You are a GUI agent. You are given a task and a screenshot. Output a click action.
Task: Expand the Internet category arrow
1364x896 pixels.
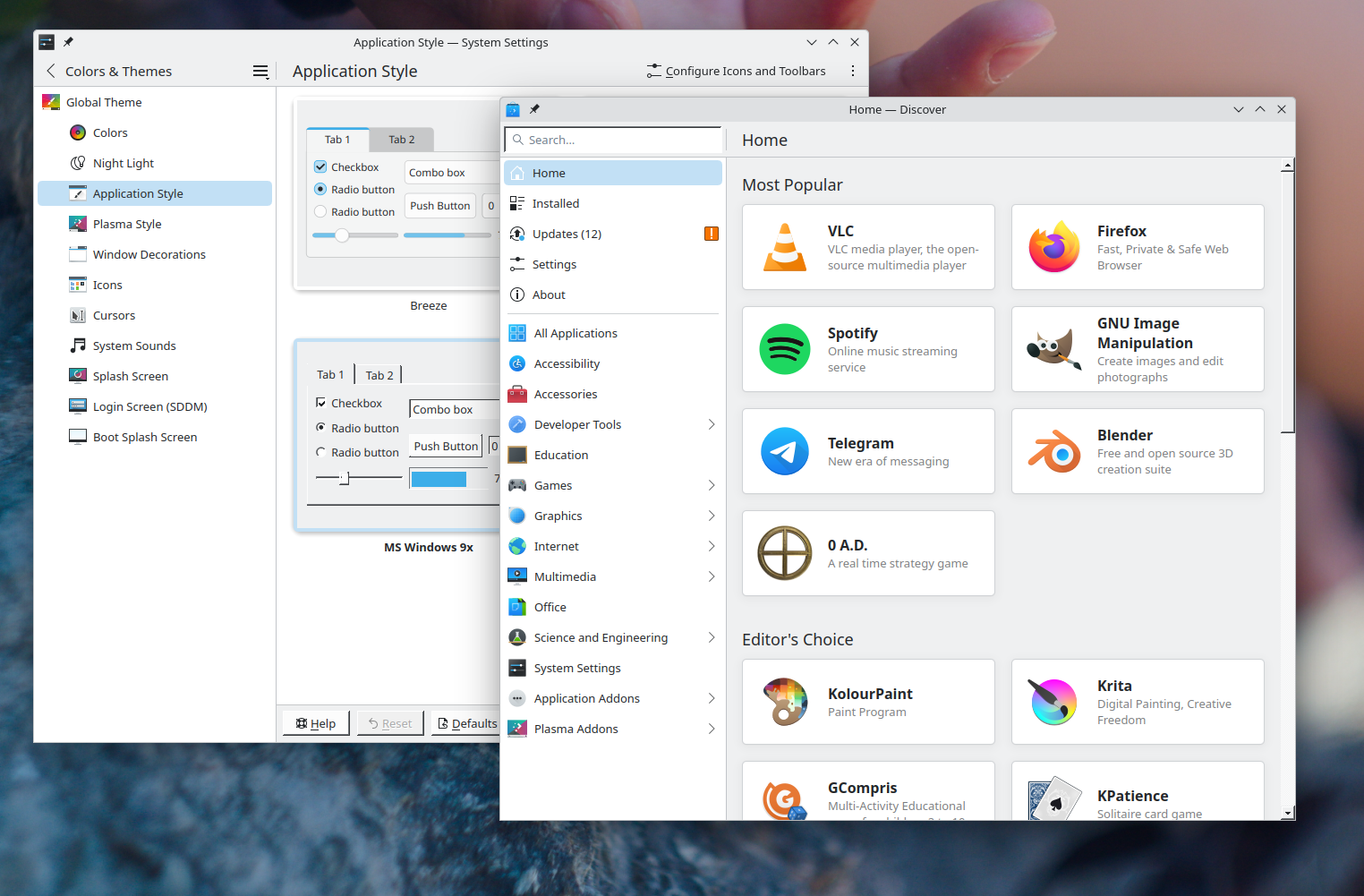(x=712, y=546)
